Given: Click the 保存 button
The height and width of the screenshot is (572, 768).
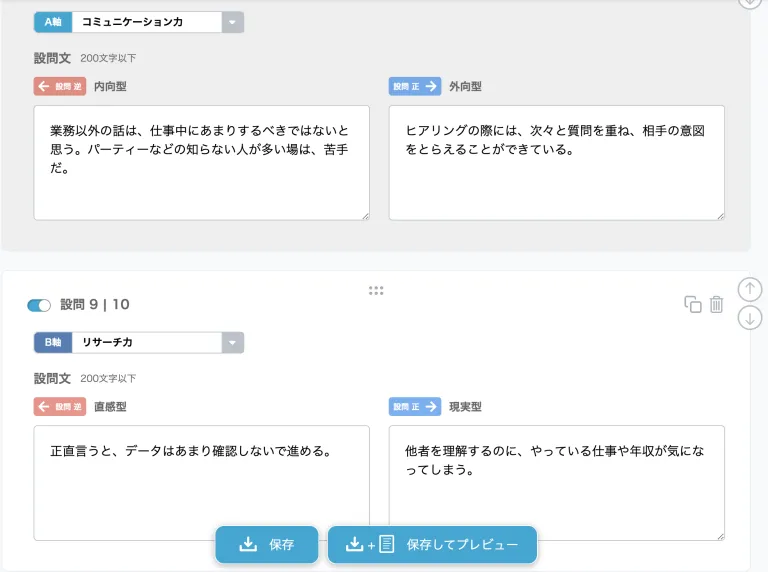Looking at the screenshot, I should pos(267,544).
